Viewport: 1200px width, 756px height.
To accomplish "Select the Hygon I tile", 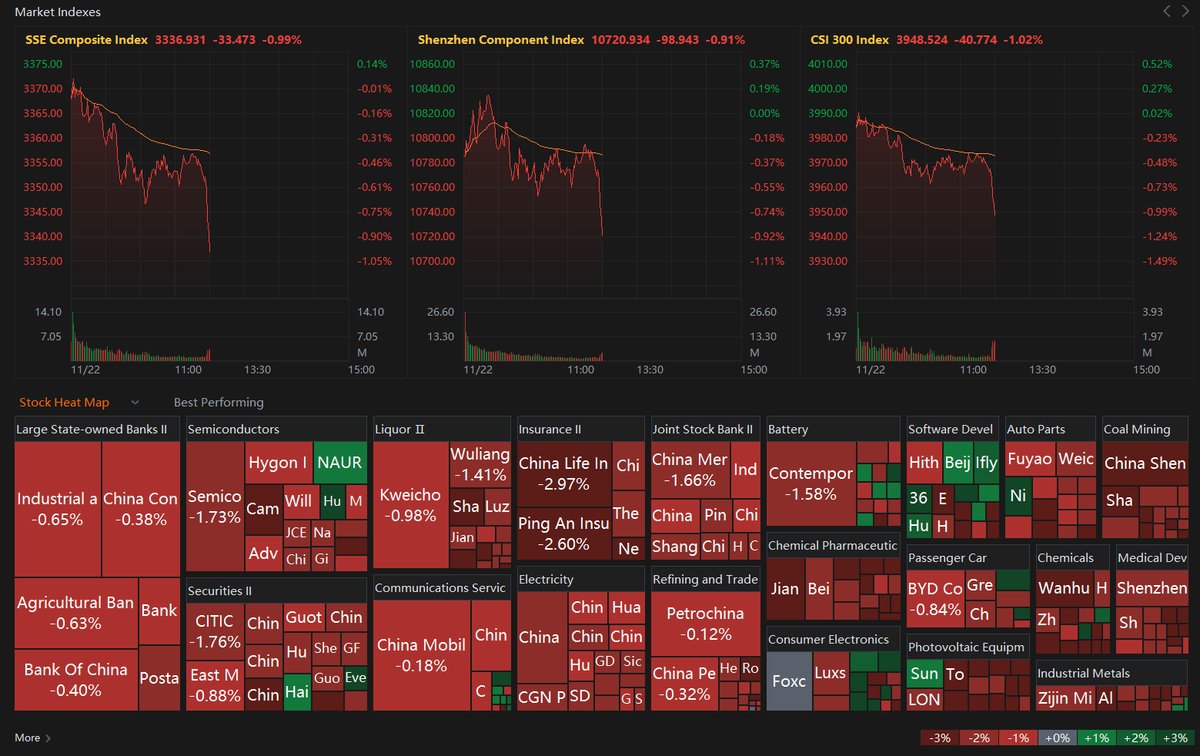I will point(278,462).
